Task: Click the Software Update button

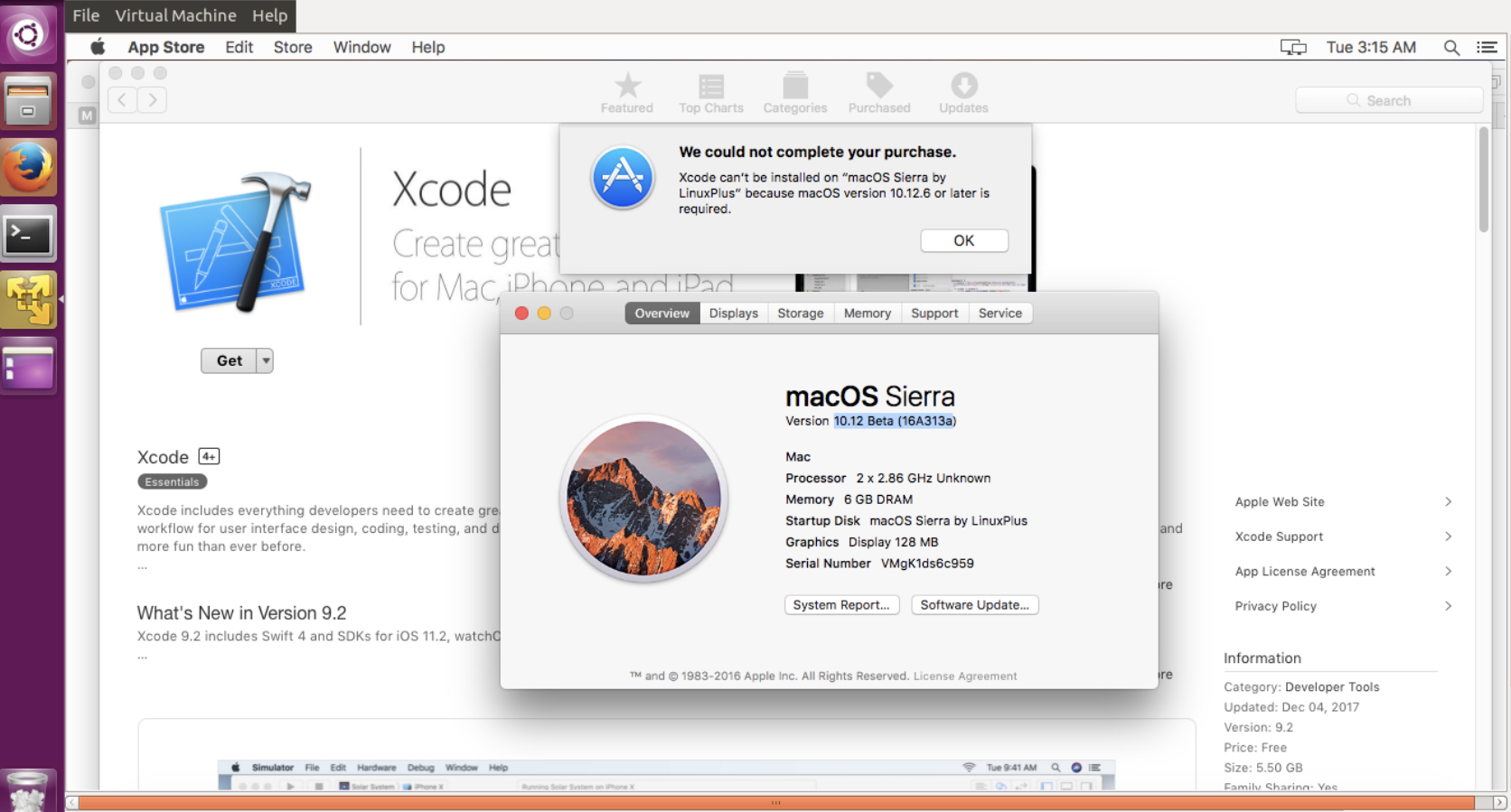Action: (974, 605)
